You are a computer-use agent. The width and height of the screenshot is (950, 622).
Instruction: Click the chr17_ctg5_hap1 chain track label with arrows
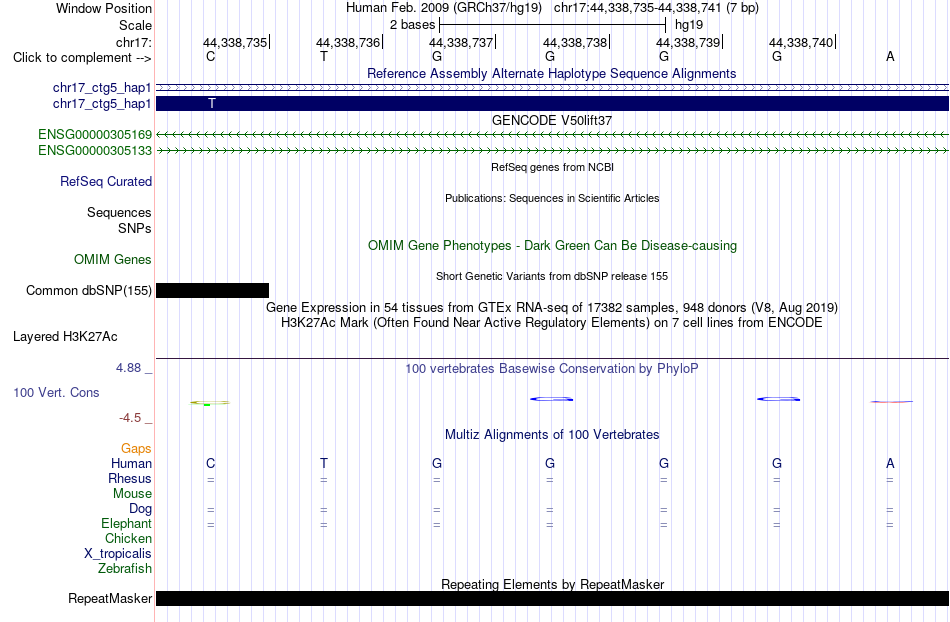point(102,88)
